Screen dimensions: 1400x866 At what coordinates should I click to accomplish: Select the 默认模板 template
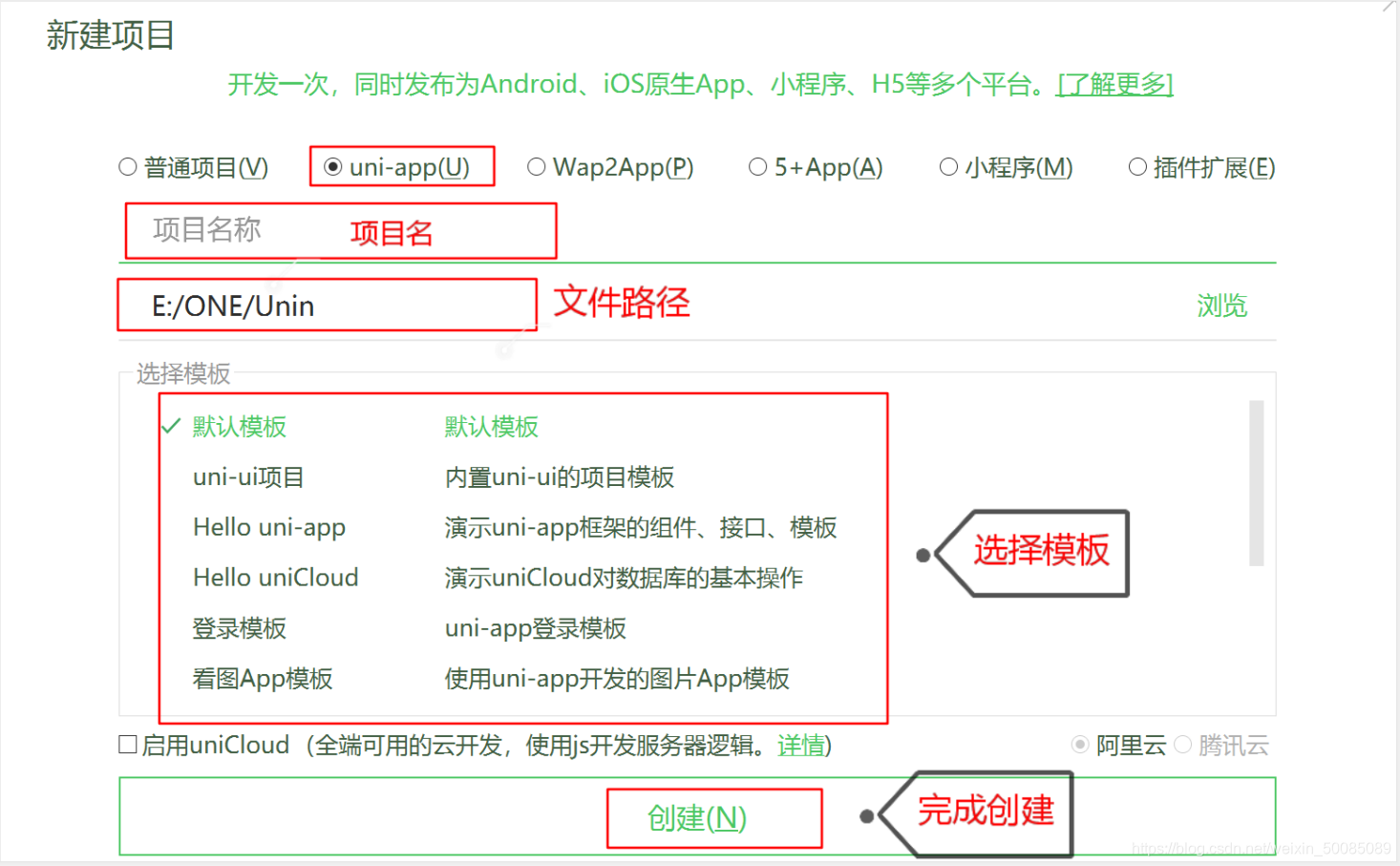240,427
